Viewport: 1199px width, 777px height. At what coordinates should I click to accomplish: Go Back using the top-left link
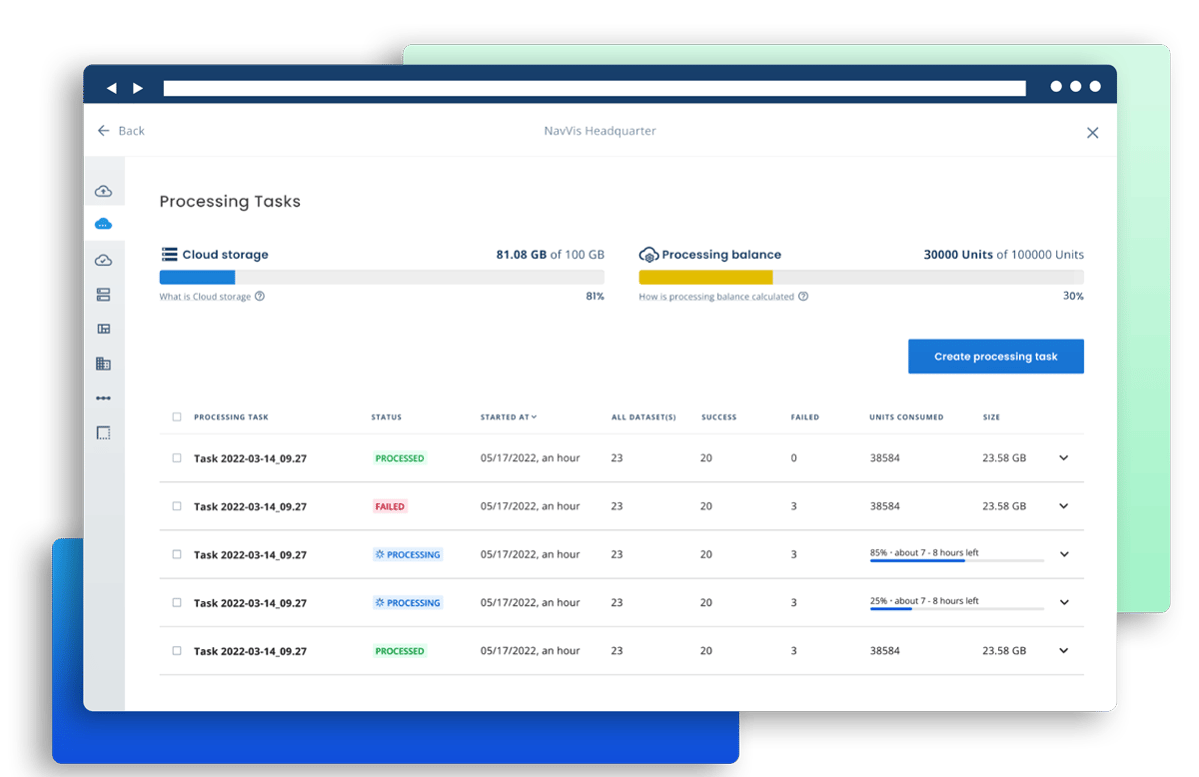pos(121,131)
